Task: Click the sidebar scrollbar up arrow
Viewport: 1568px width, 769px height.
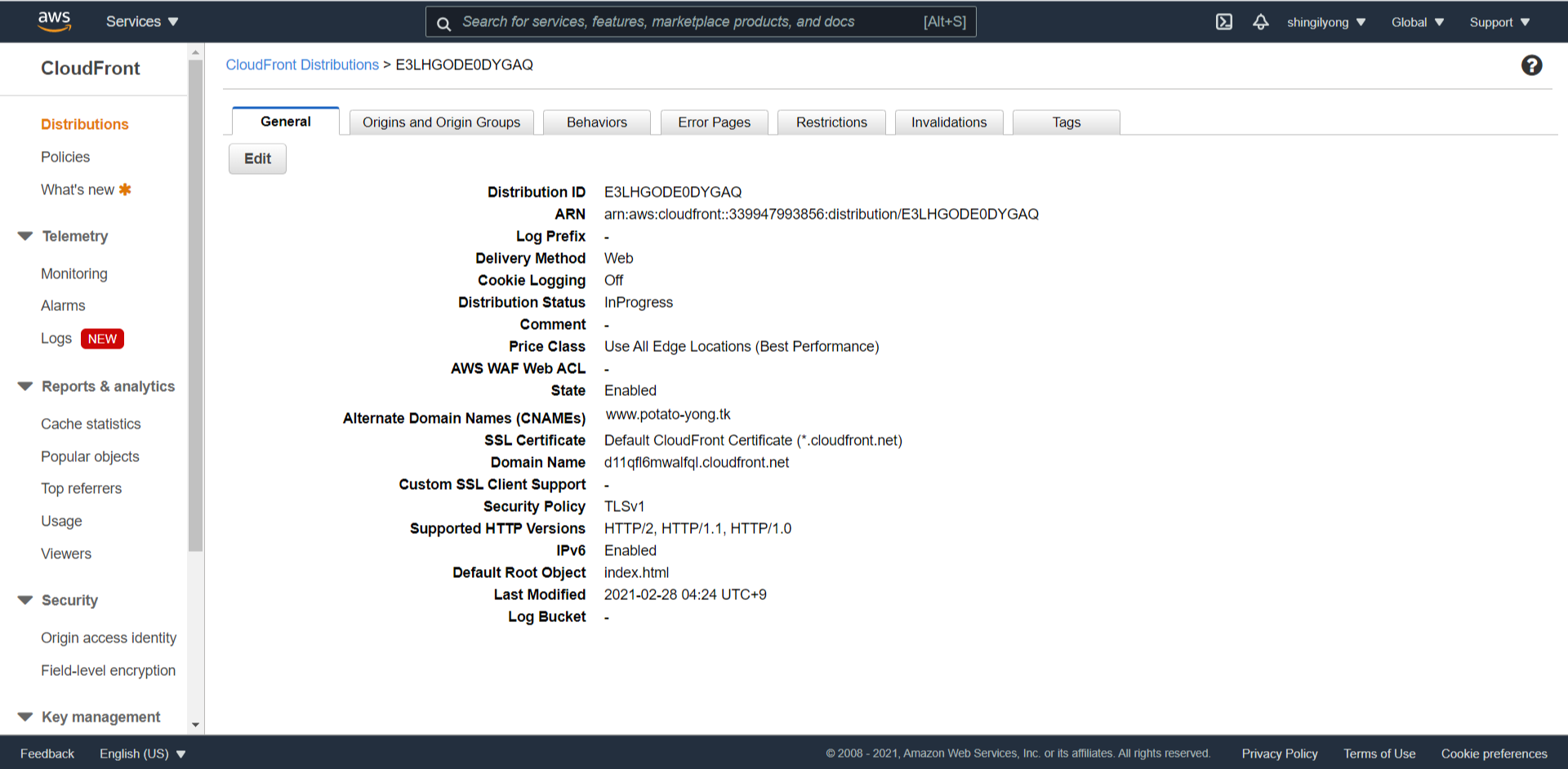Action: pos(195,52)
